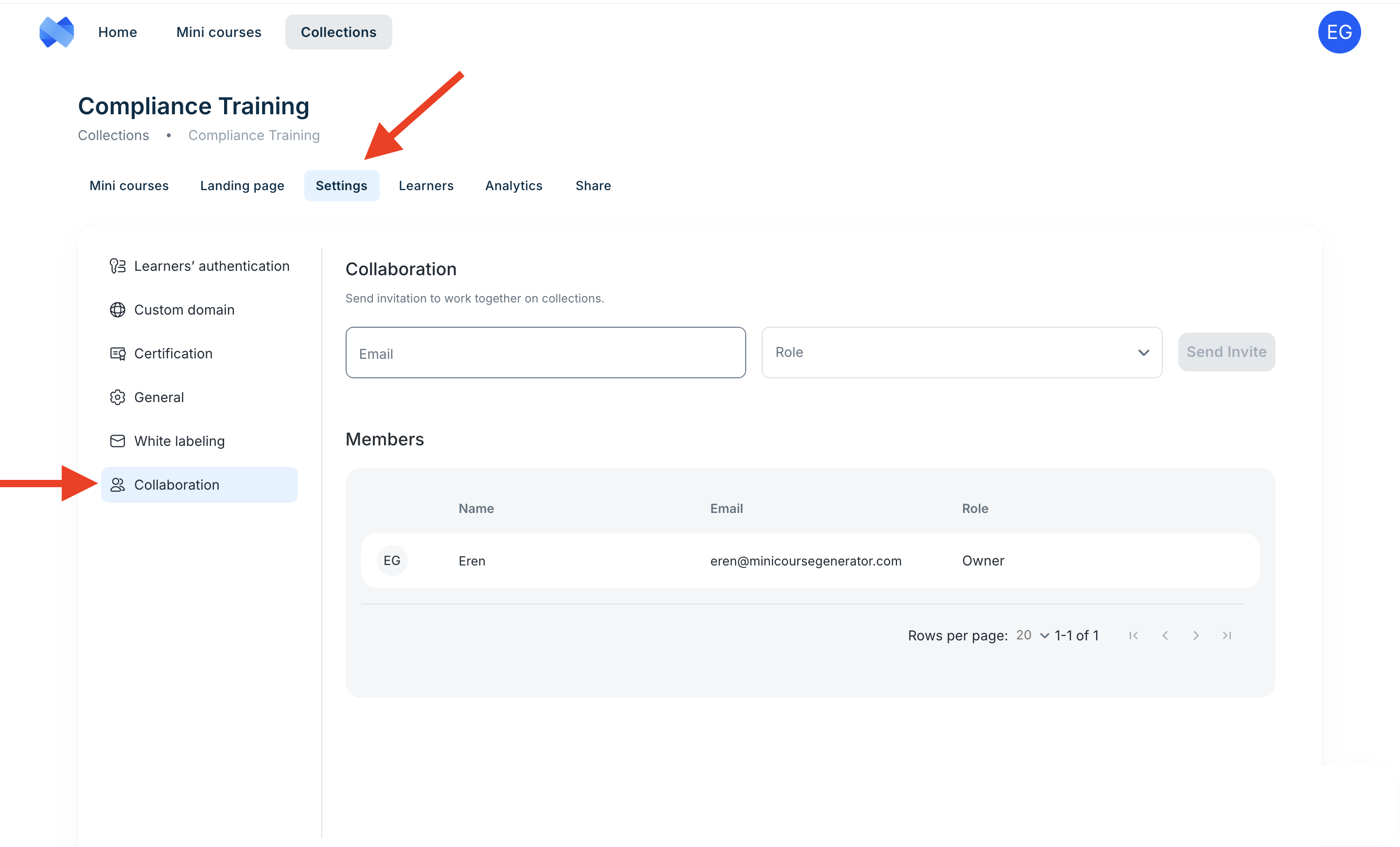Go to the last members page
This screenshot has height=847, width=1400.
1227,635
